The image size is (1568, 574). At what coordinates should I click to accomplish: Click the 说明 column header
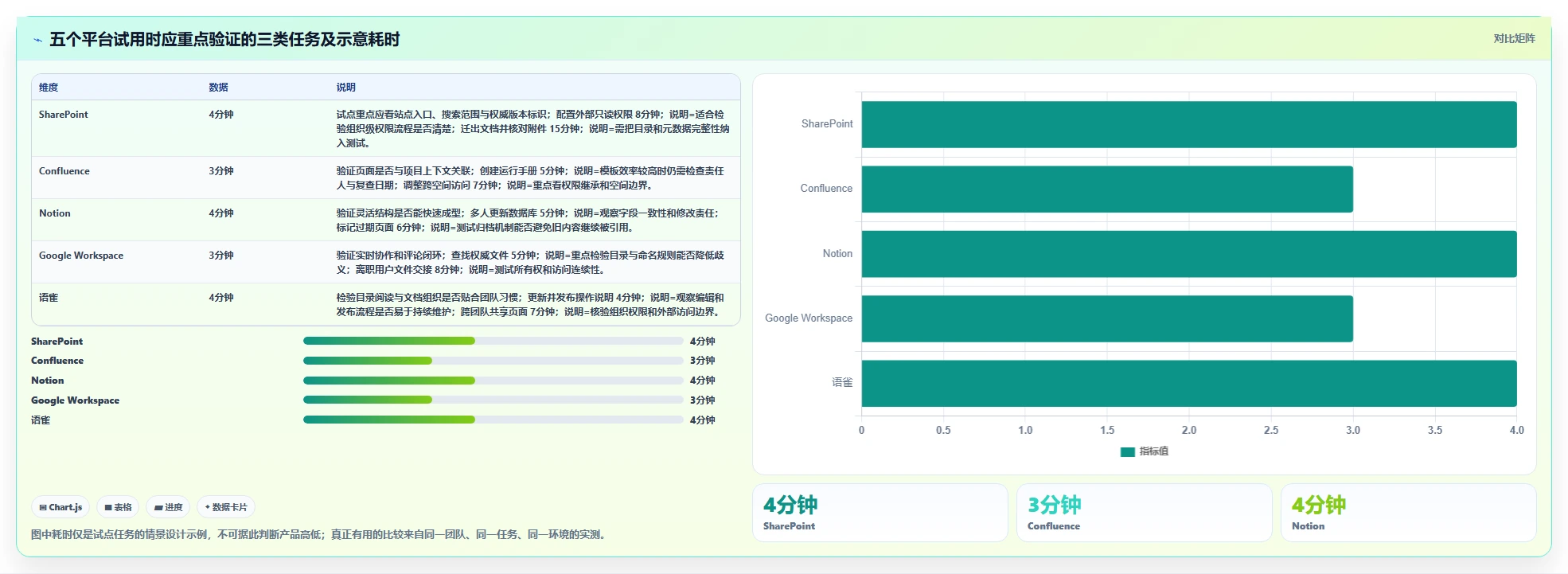point(345,88)
